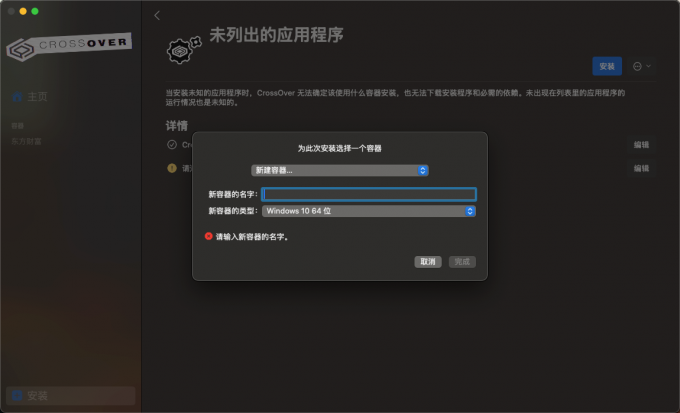680x413 pixels.
Task: Click the 未列出的应用程序 heading
Action: 277,35
